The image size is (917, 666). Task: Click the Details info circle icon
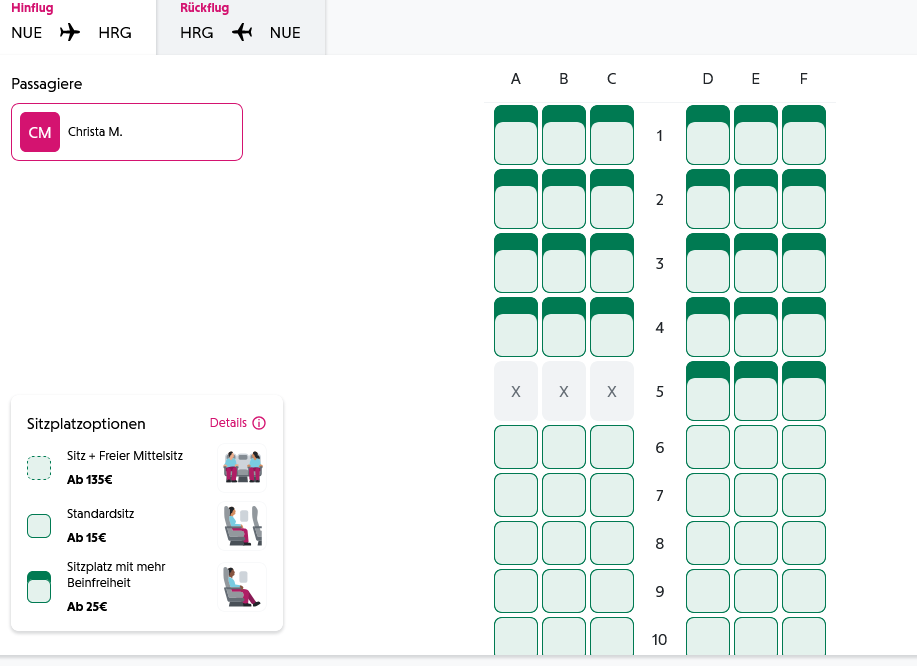(259, 423)
